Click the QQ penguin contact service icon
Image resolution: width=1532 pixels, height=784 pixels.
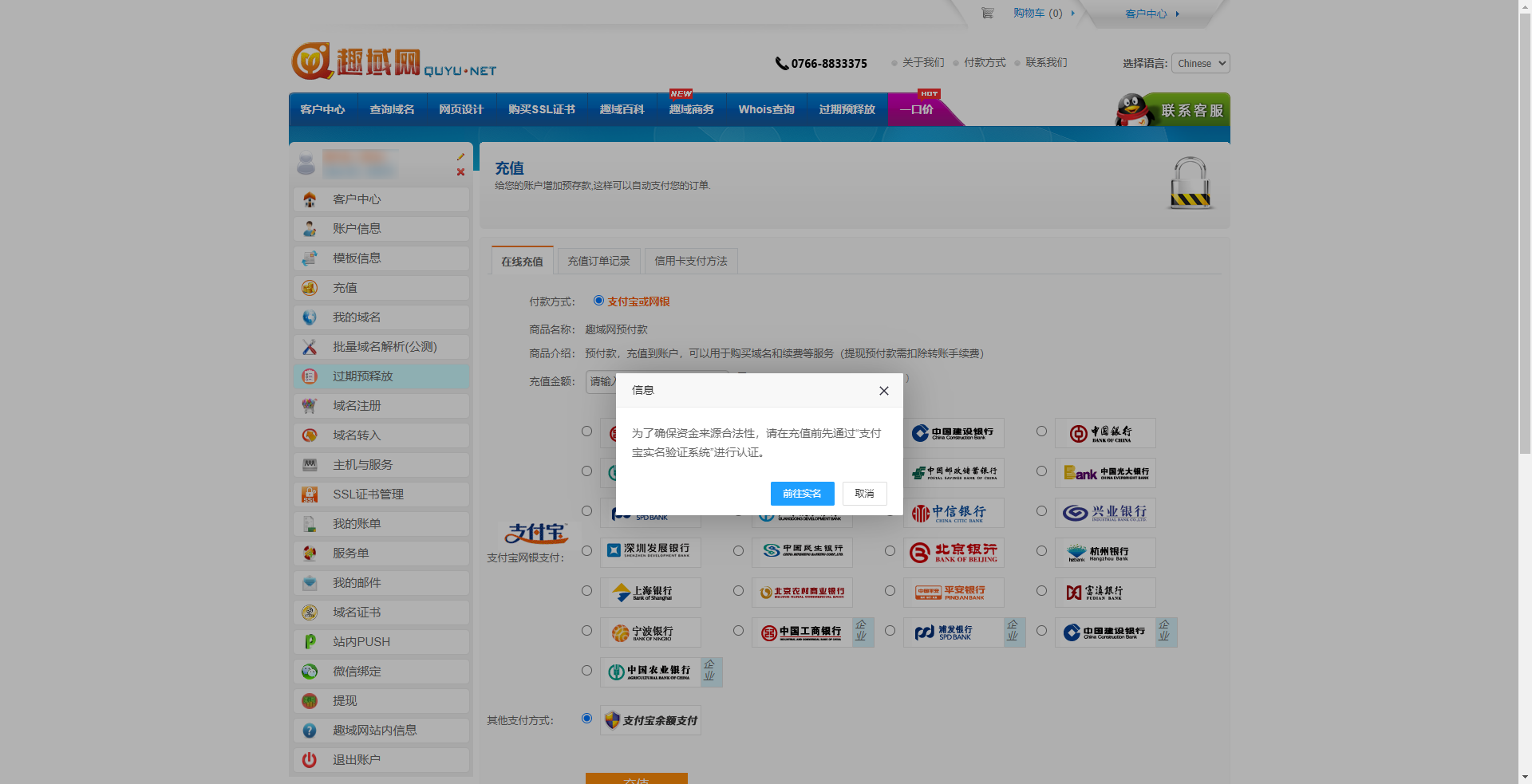[x=1131, y=110]
